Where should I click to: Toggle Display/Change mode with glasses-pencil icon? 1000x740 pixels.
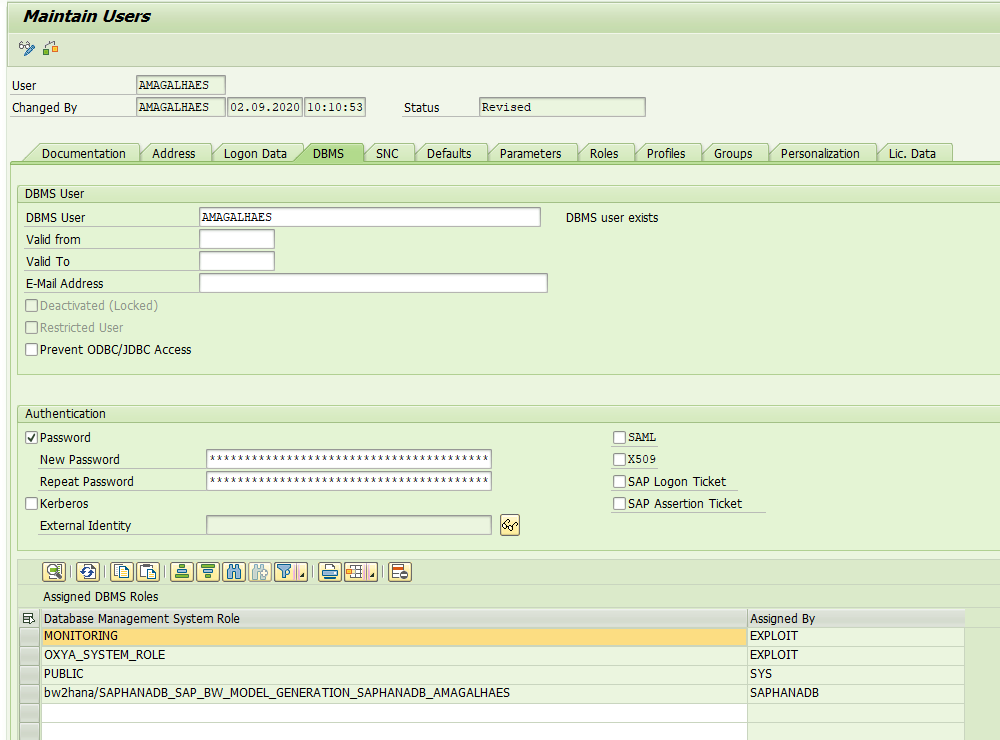[27, 48]
